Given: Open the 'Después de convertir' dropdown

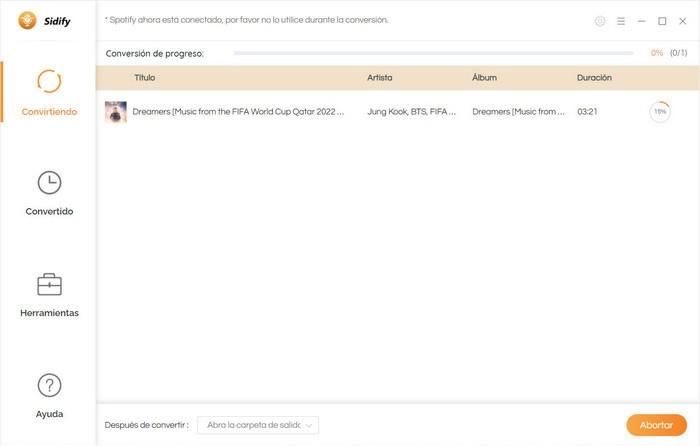Looking at the screenshot, I should tap(258, 425).
